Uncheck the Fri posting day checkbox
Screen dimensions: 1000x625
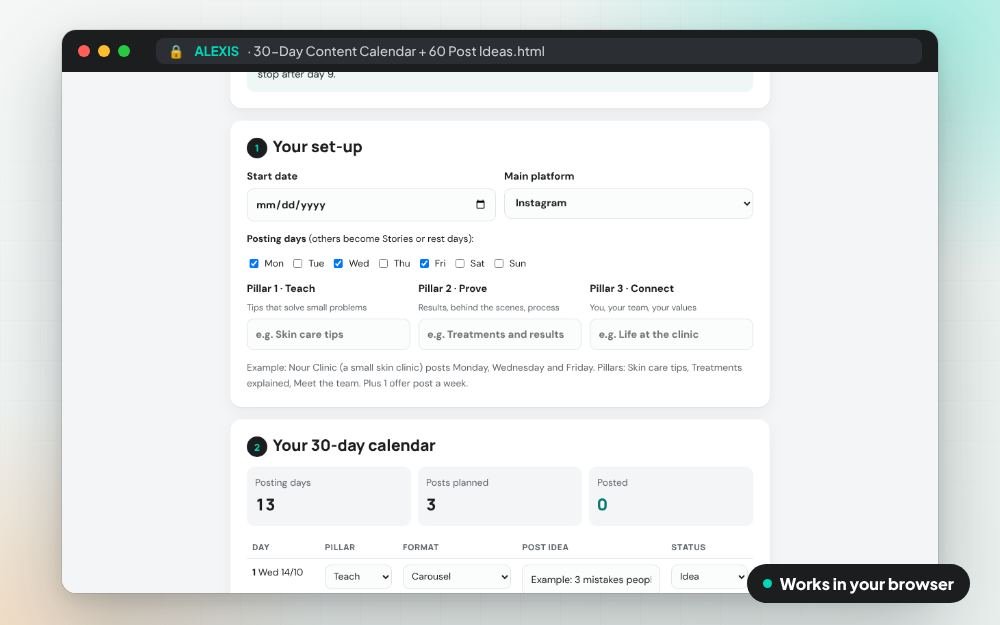424,263
